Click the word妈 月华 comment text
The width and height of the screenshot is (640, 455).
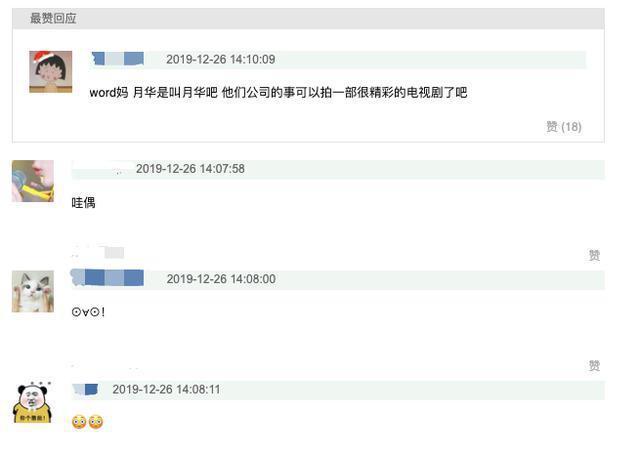pos(278,93)
